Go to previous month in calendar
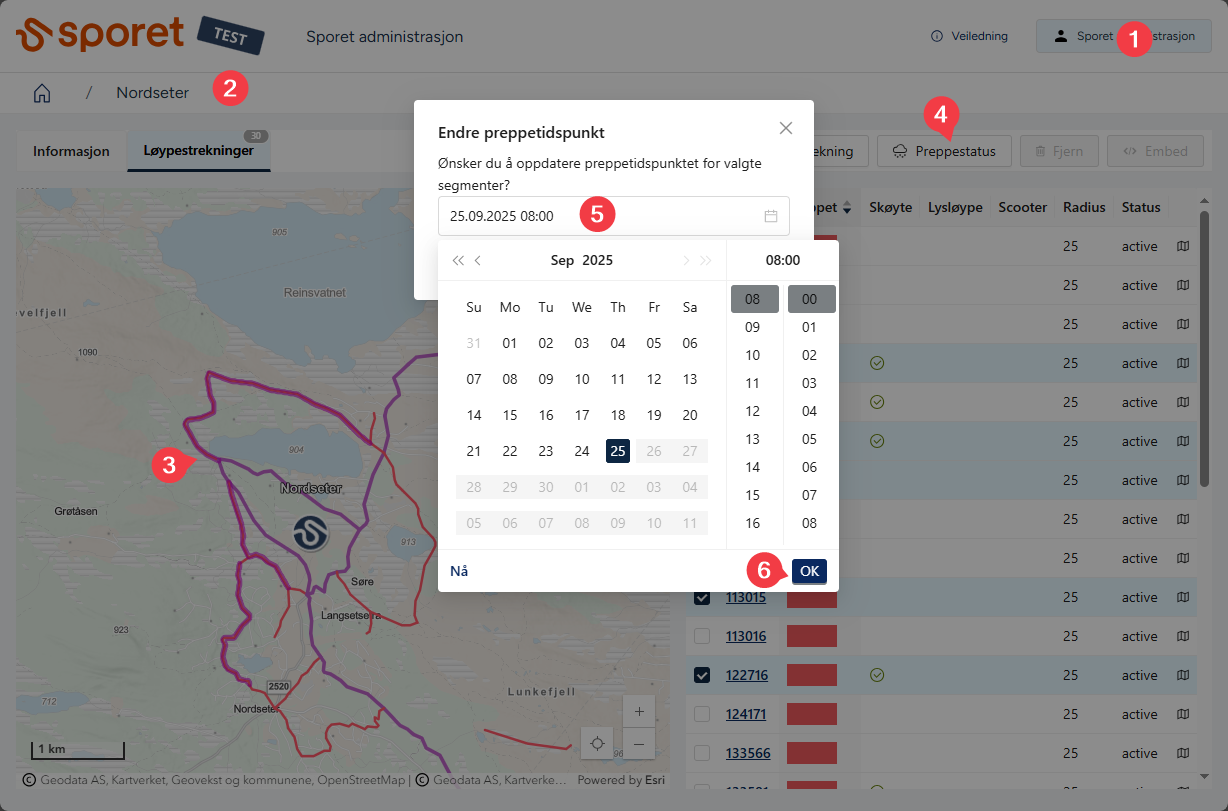The image size is (1228, 811). pyautogui.click(x=478, y=261)
